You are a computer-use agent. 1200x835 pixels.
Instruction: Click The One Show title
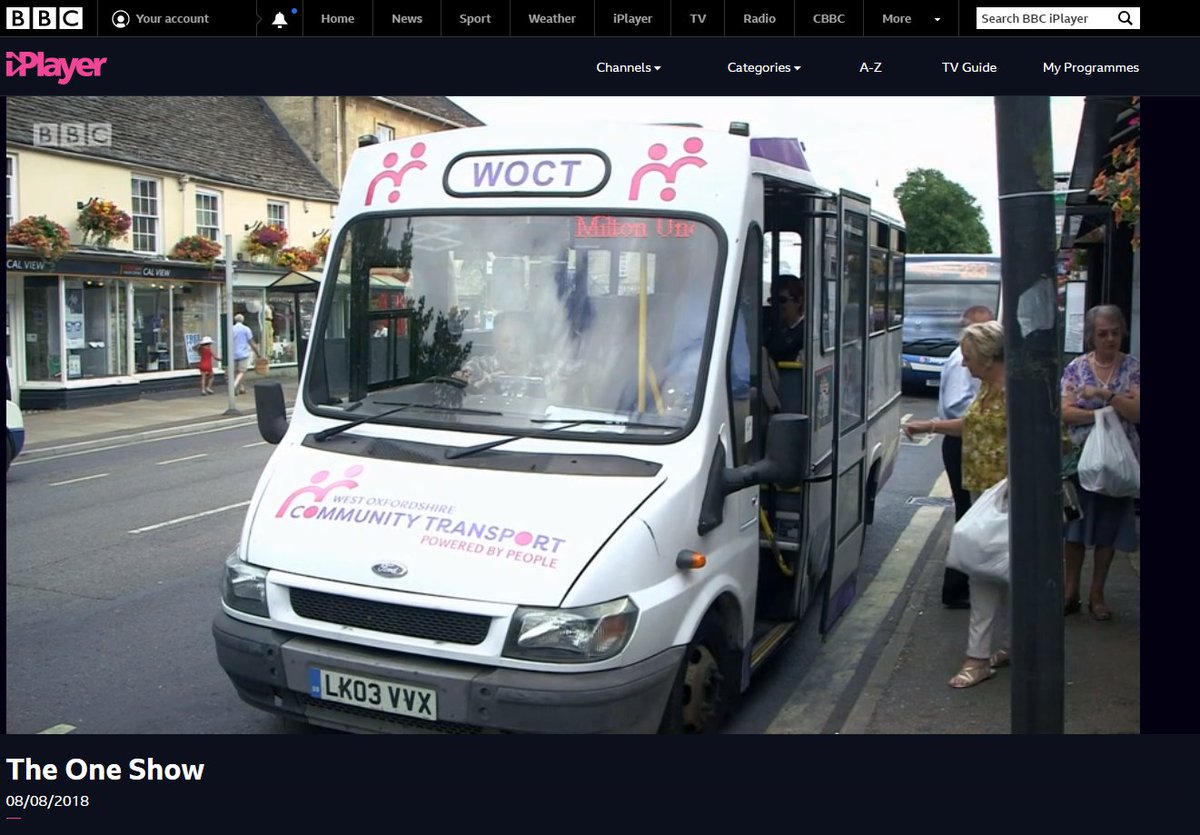pyautogui.click(x=105, y=769)
